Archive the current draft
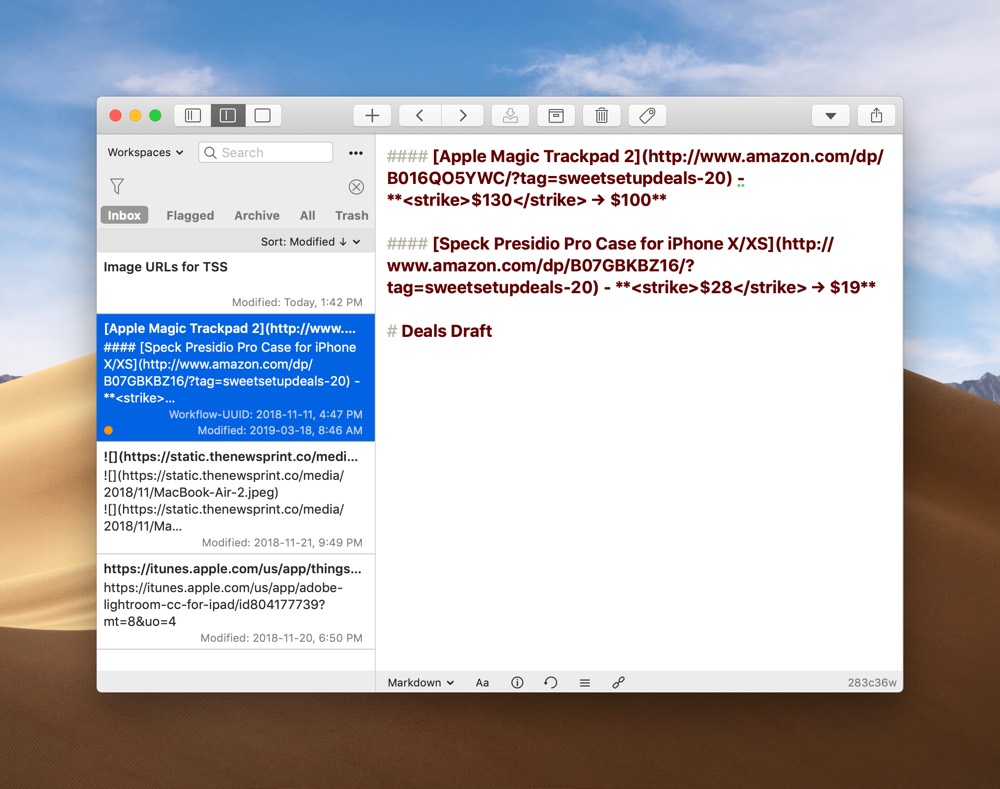1000x789 pixels. tap(556, 115)
